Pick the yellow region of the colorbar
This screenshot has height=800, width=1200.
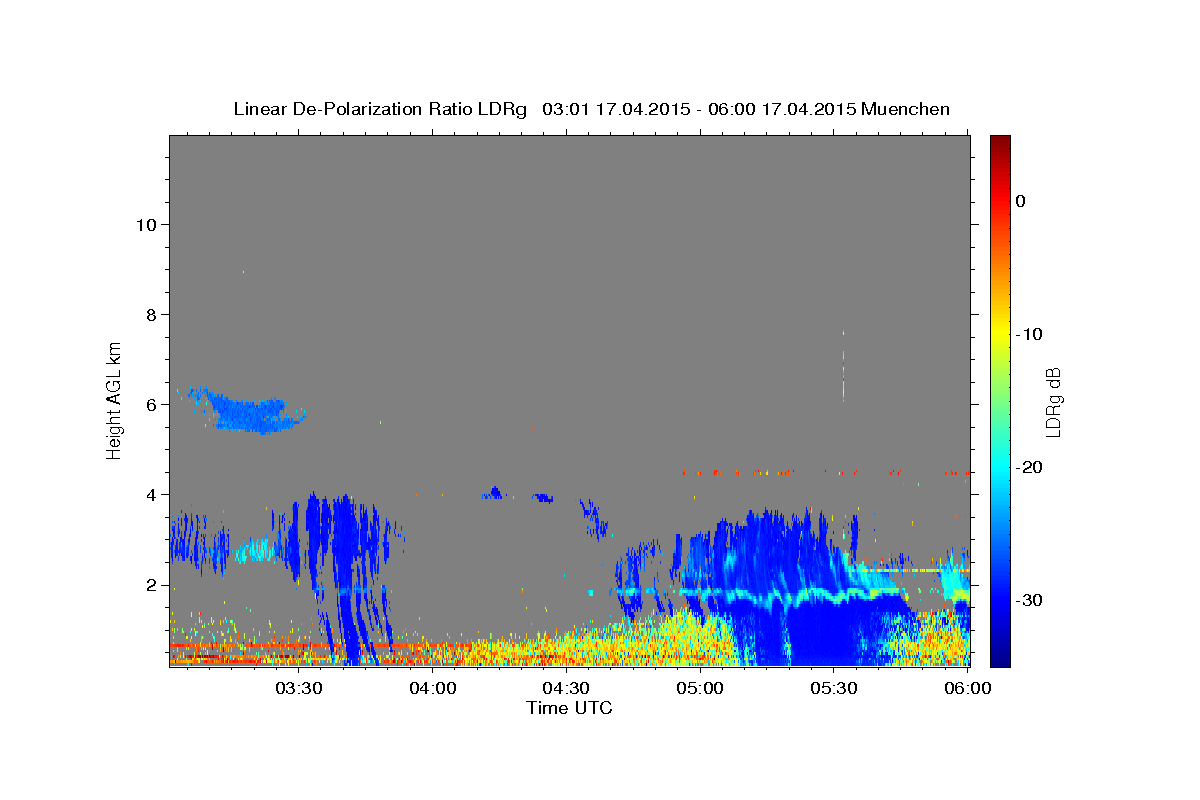[x=1000, y=330]
